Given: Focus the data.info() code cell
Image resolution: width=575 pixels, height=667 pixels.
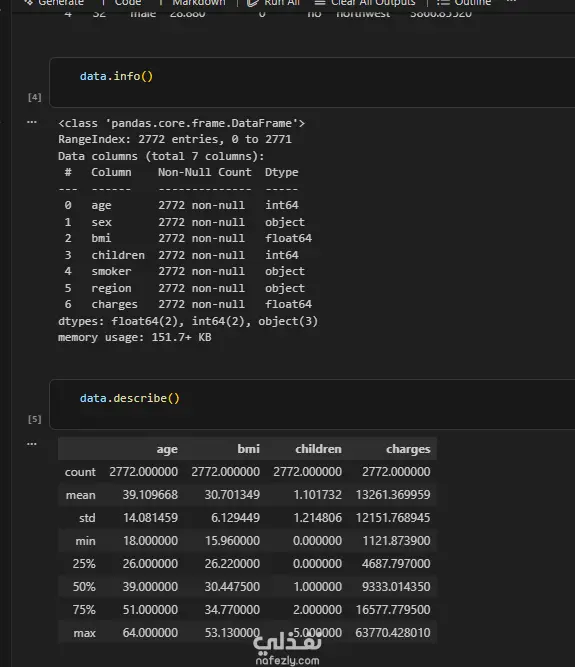Looking at the screenshot, I should coord(312,83).
